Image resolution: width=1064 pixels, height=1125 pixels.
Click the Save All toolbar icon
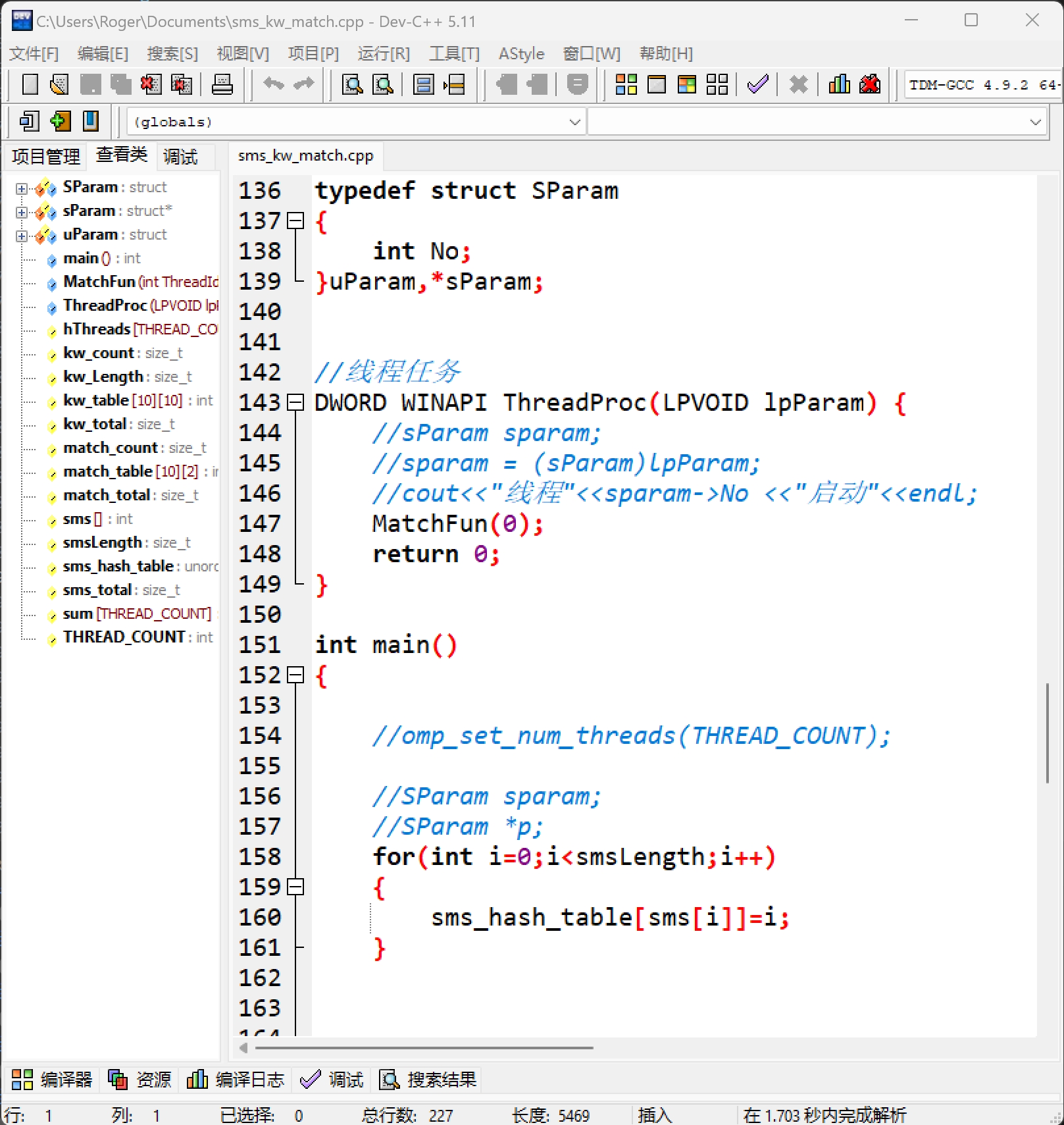click(x=120, y=84)
